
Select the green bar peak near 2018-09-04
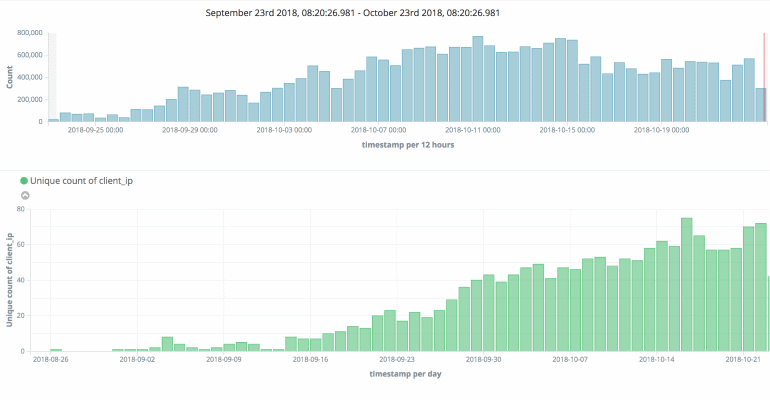point(167,344)
